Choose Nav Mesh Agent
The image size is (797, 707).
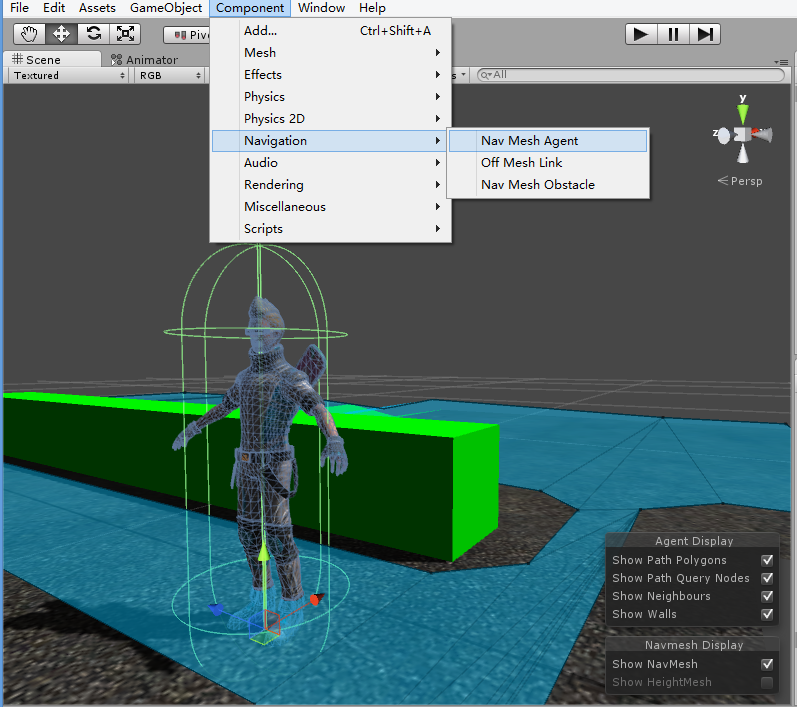pyautogui.click(x=548, y=141)
